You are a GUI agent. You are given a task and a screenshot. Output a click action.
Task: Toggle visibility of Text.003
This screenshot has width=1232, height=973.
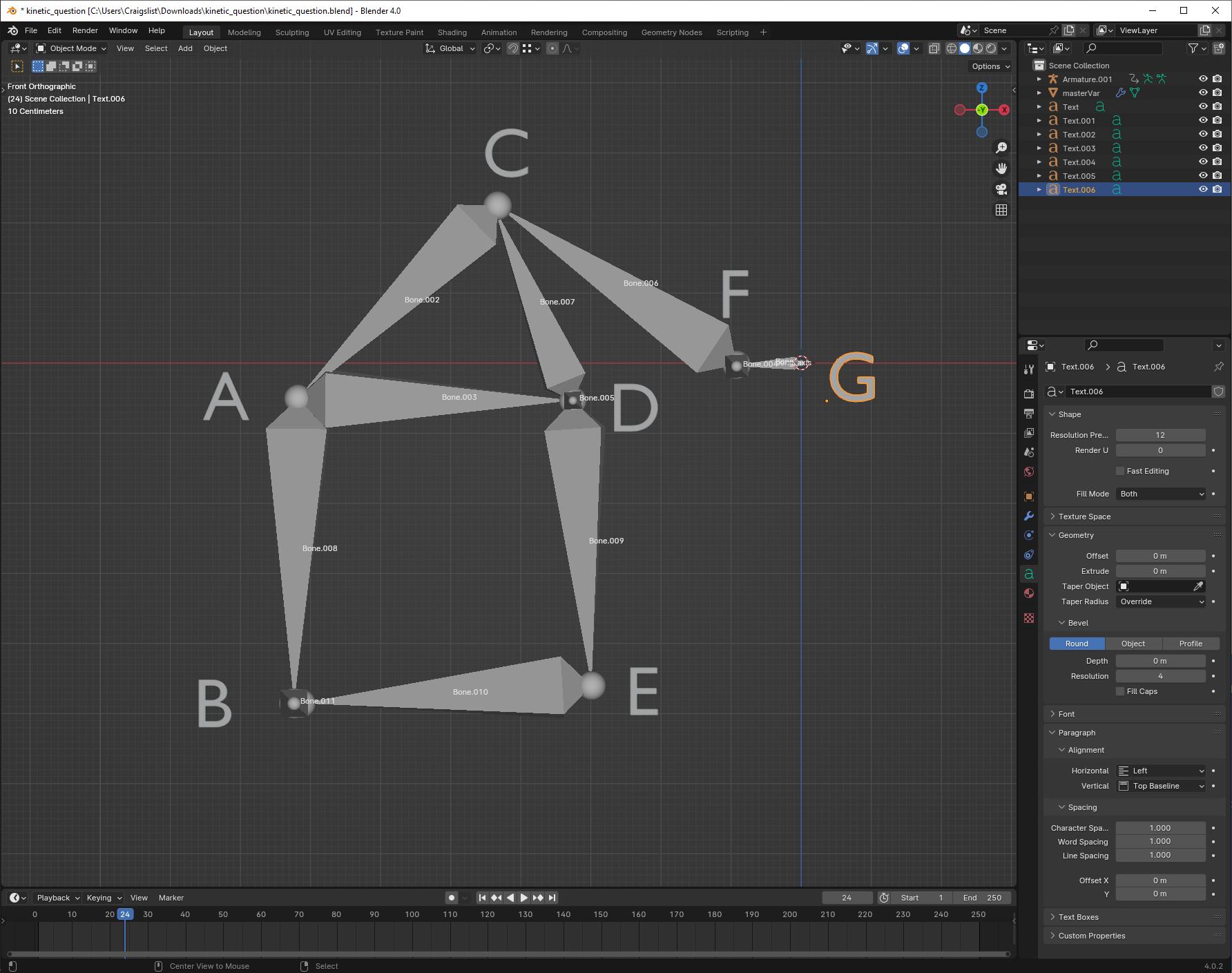point(1203,148)
